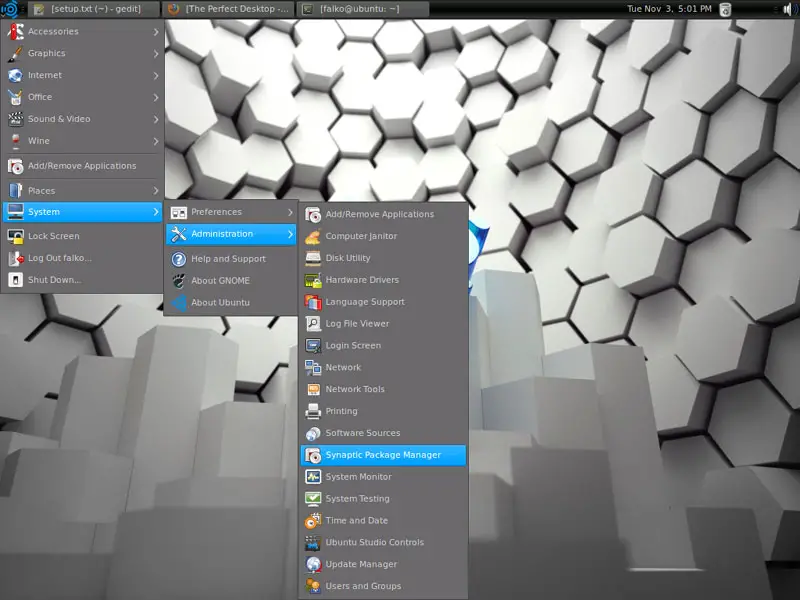800x600 pixels.
Task: Click the Log Out falko icon
Action: (15, 258)
